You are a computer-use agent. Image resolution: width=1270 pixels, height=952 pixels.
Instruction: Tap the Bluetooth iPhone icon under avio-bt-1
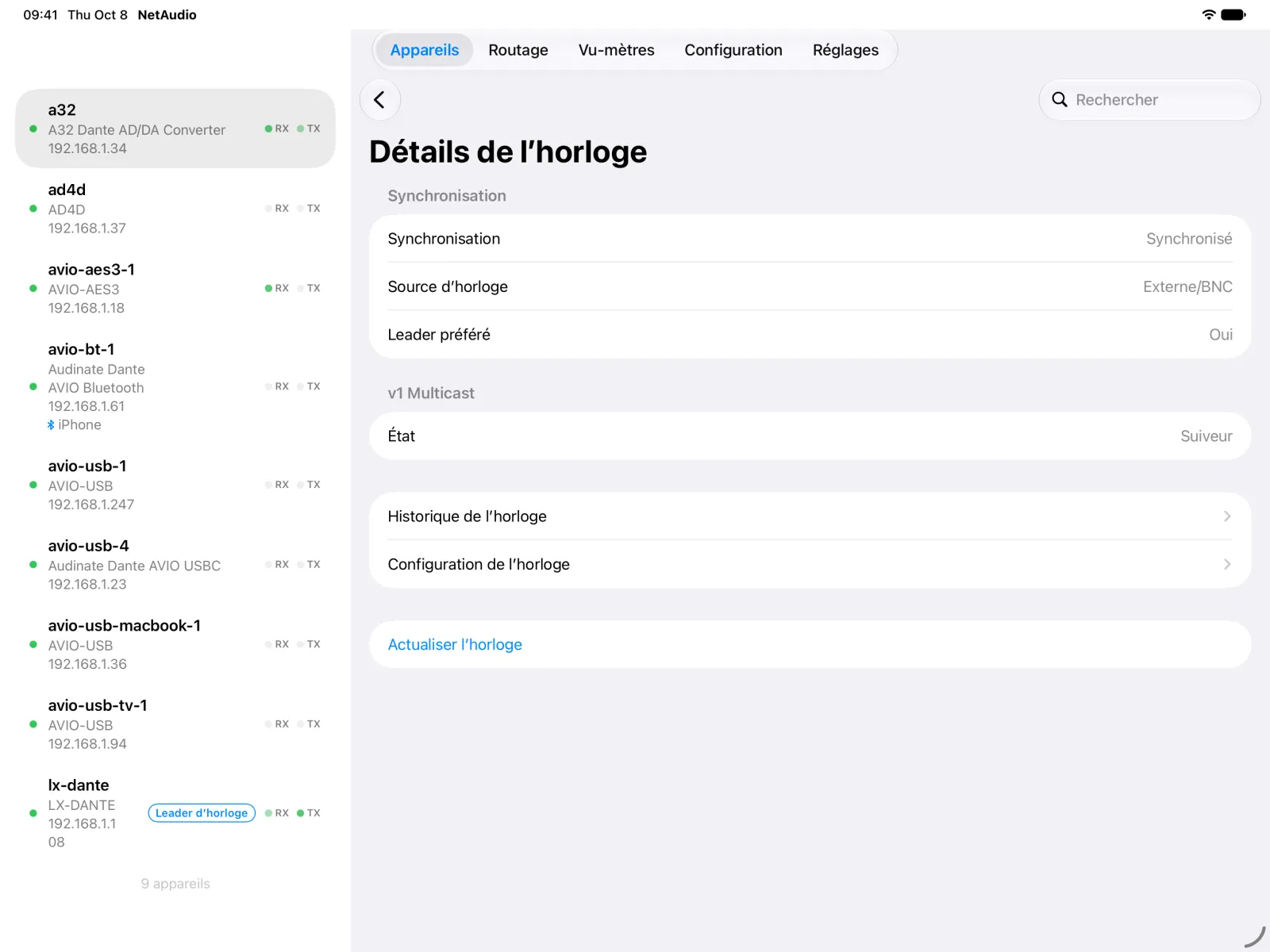coord(51,425)
